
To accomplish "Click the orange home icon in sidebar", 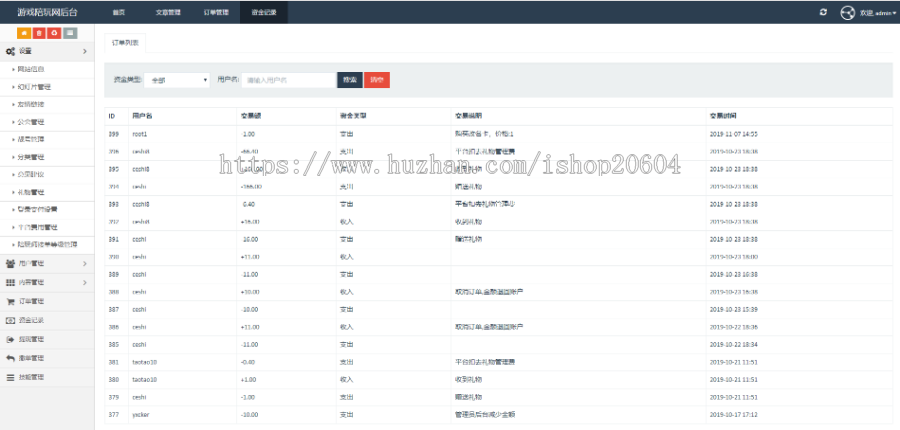I will point(24,33).
